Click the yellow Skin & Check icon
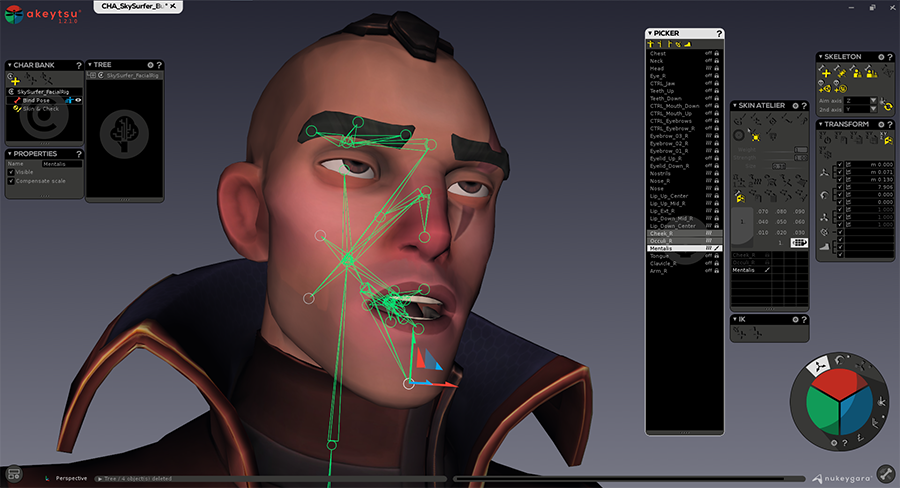 tap(17, 109)
